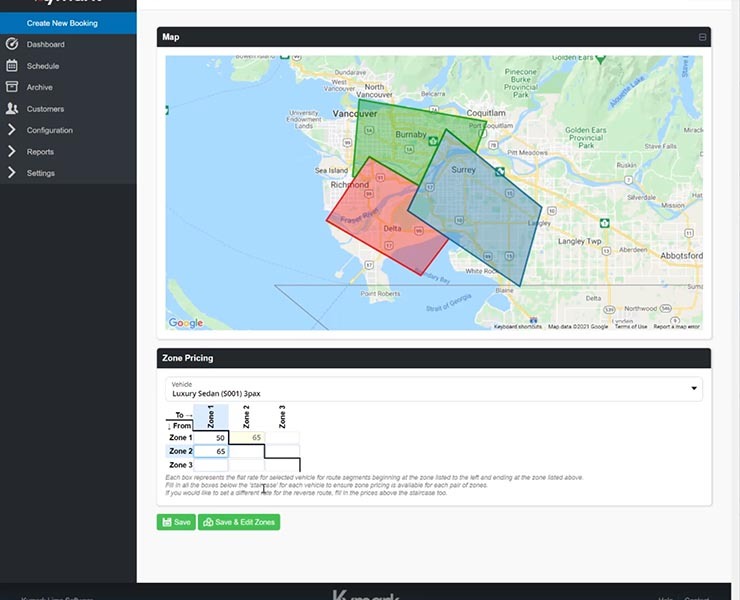
Task: Click Zone 2 to Zone 1 price field
Action: click(x=211, y=451)
